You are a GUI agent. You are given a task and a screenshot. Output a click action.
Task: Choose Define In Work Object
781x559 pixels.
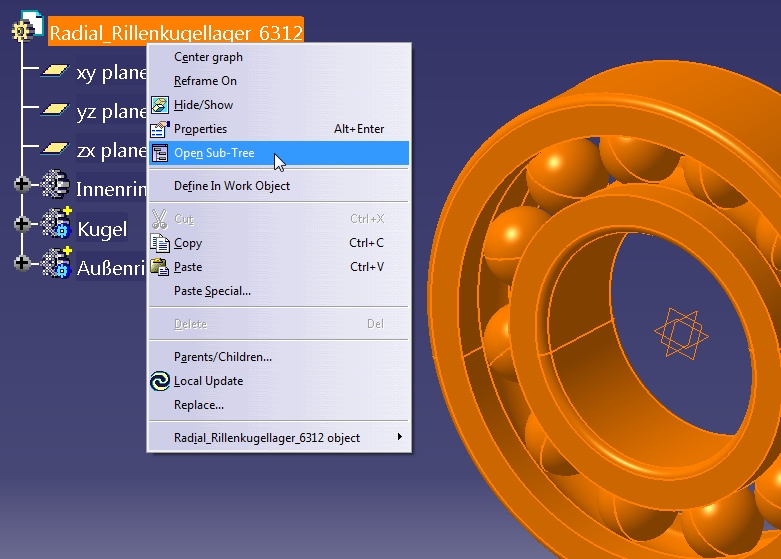click(x=279, y=186)
